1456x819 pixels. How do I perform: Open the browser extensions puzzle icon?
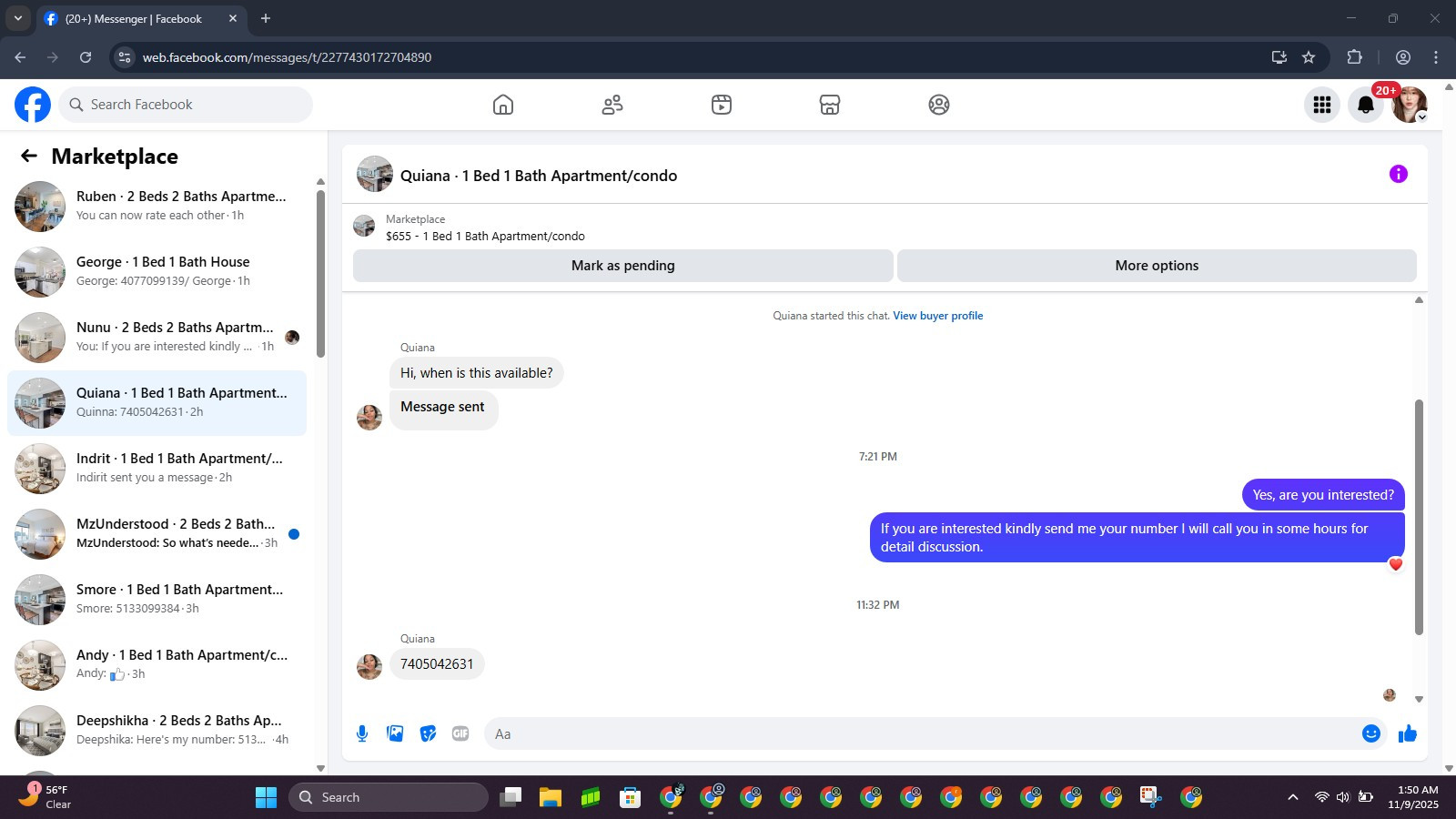click(x=1354, y=57)
